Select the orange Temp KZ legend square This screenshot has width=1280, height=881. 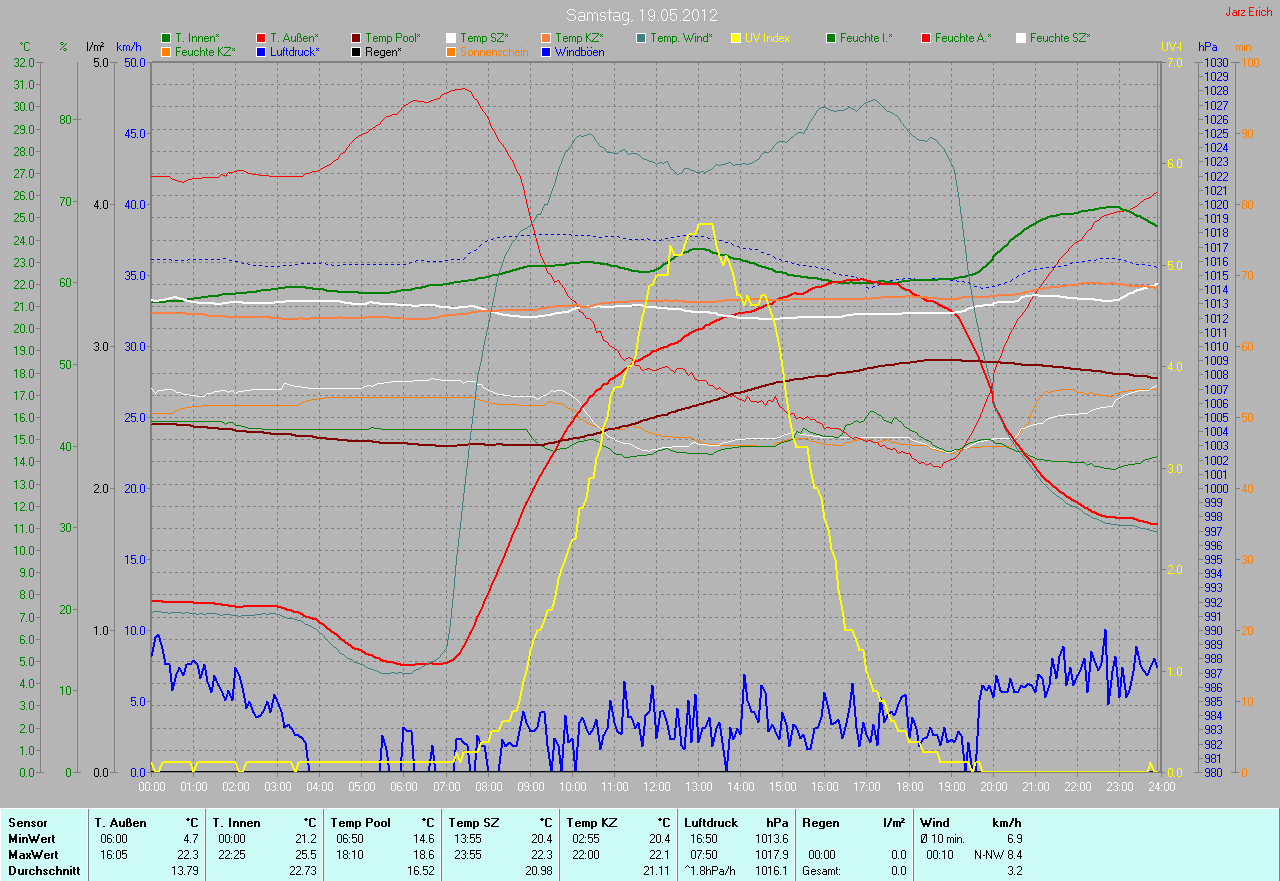(547, 38)
